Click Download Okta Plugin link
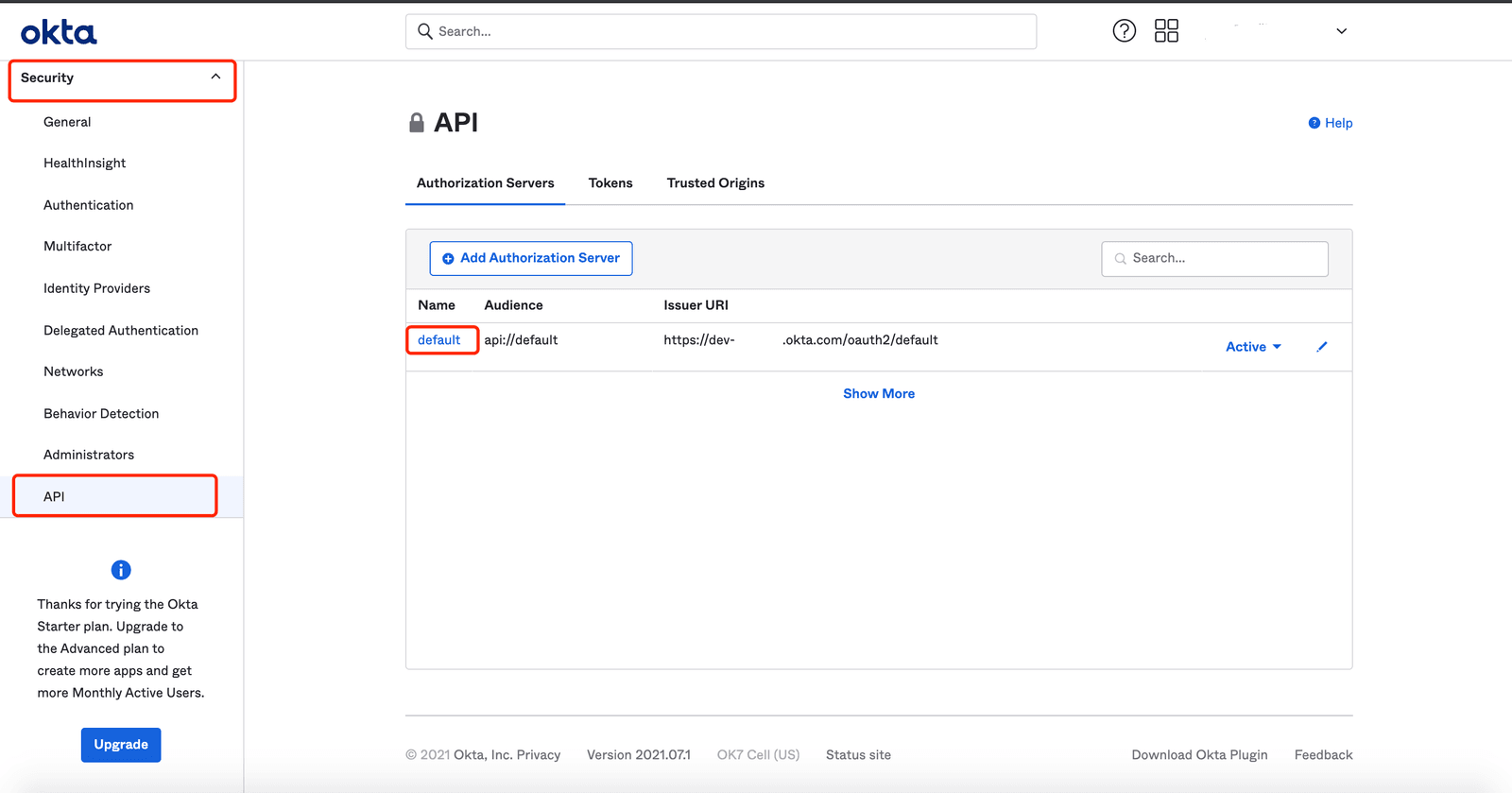 (x=1199, y=755)
